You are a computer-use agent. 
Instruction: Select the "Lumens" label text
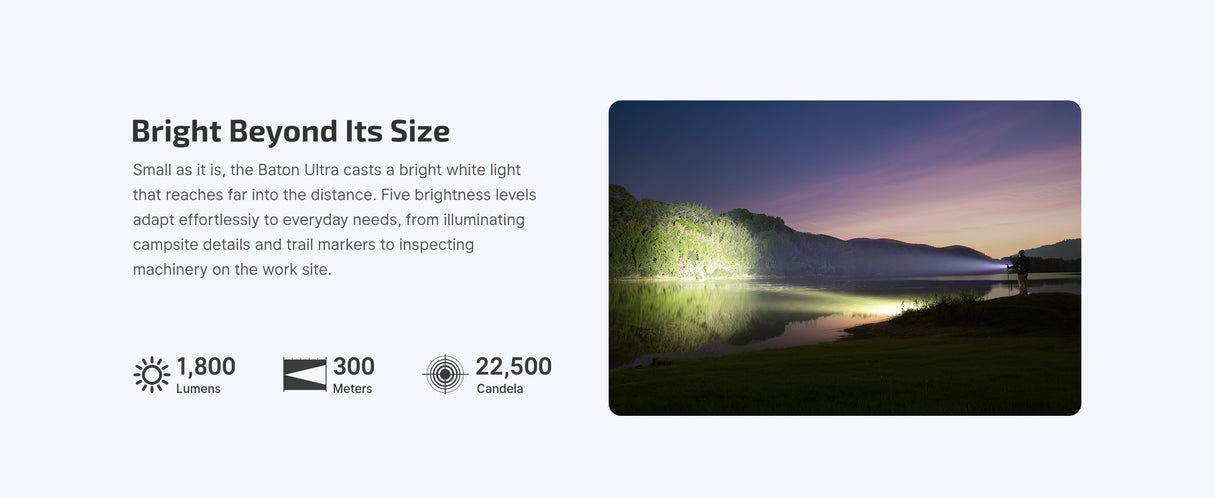[x=198, y=389]
